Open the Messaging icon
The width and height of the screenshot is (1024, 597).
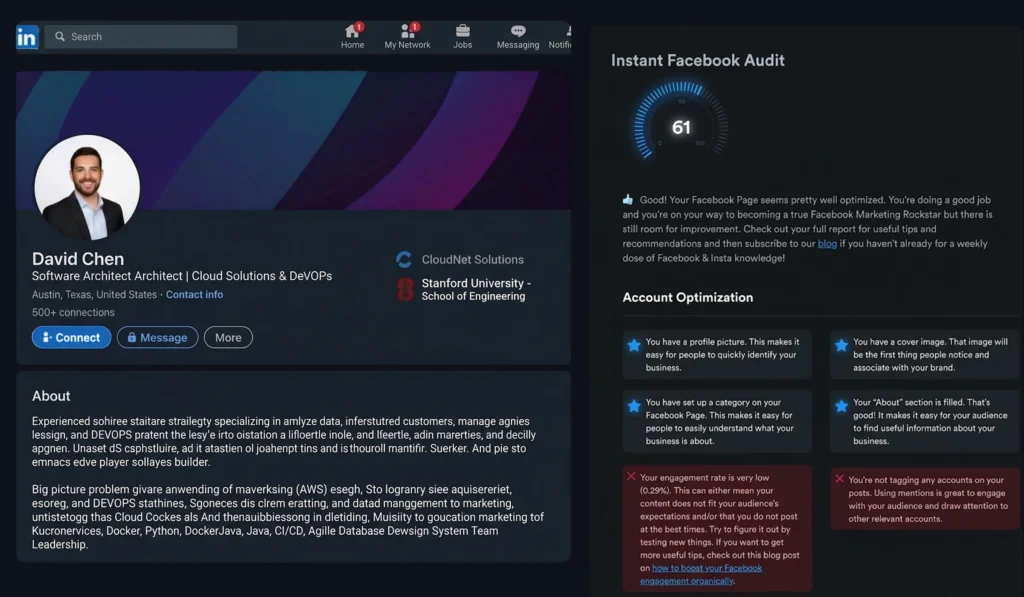(x=518, y=31)
